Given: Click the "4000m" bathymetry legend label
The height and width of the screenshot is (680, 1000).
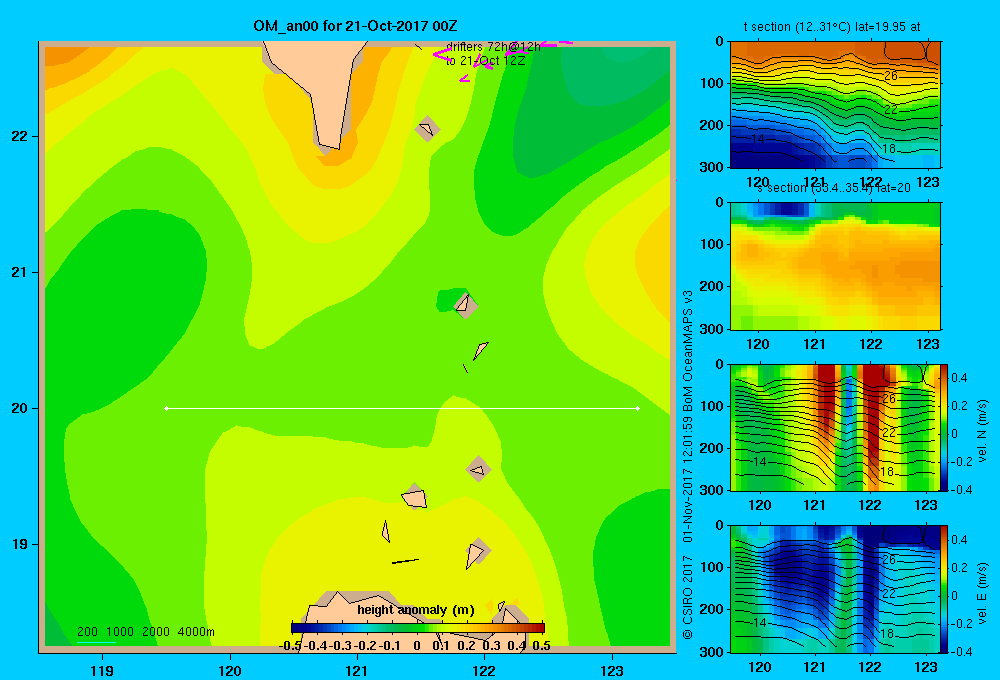Looking at the screenshot, I should click(x=196, y=632).
